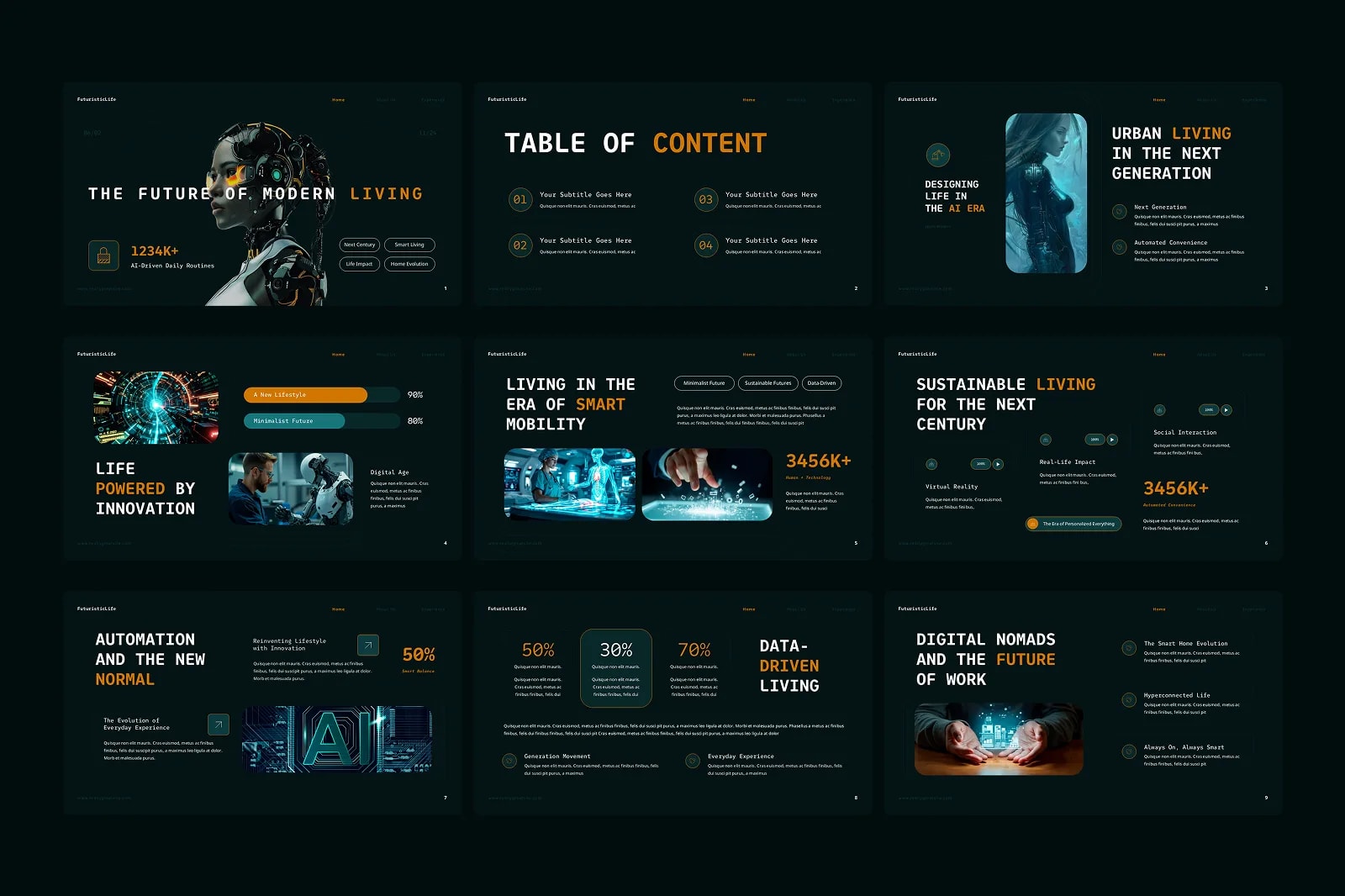The width and height of the screenshot is (1345, 896).
Task: Click the play icon in the Virtual Reality card
Action: click(998, 464)
